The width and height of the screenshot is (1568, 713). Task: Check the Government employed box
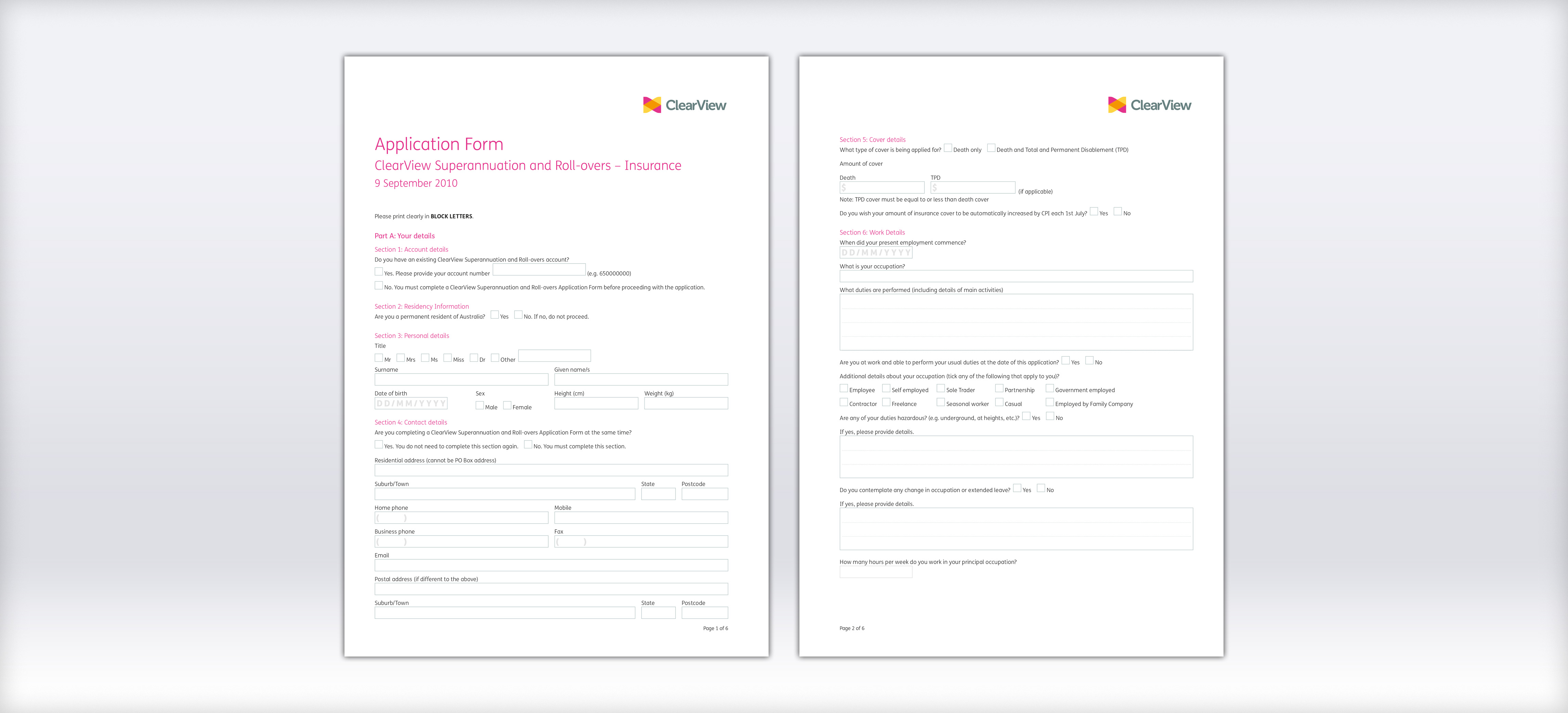click(1049, 389)
